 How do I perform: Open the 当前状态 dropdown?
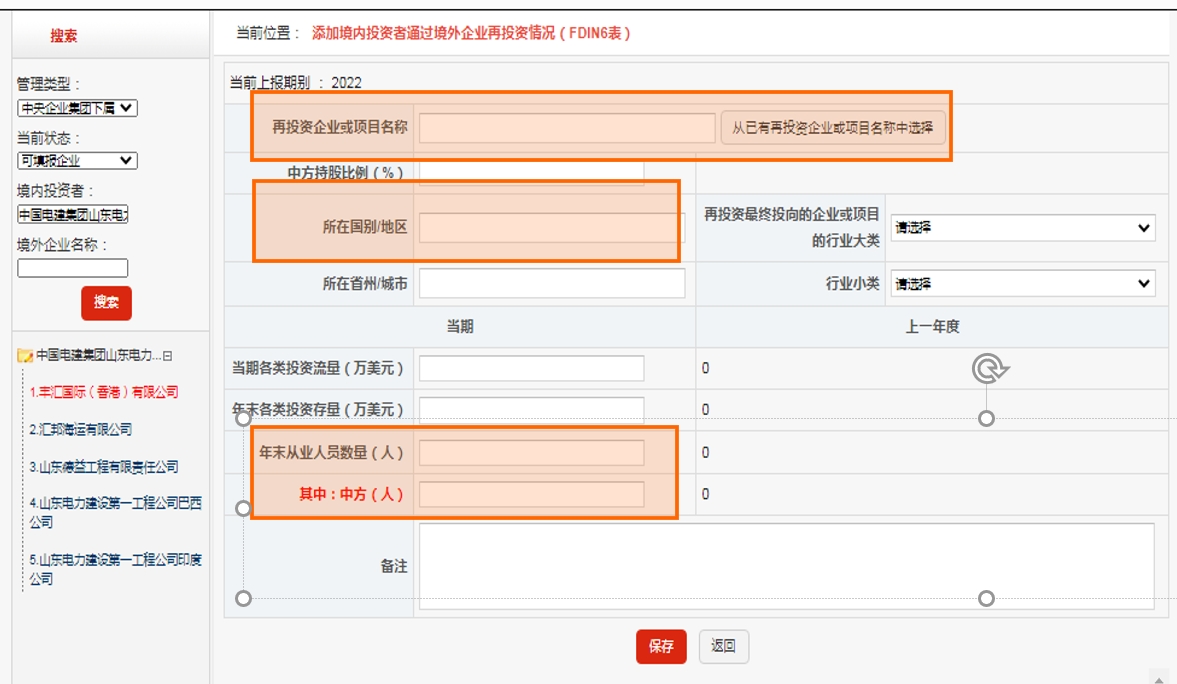point(77,161)
